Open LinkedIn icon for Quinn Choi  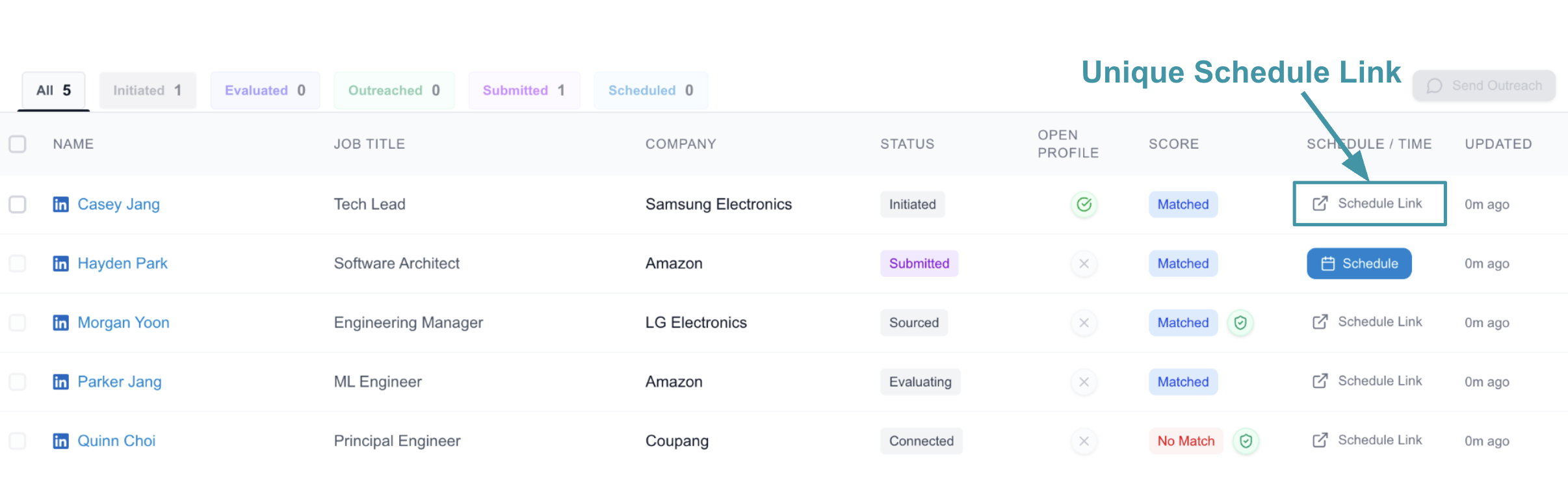60,441
